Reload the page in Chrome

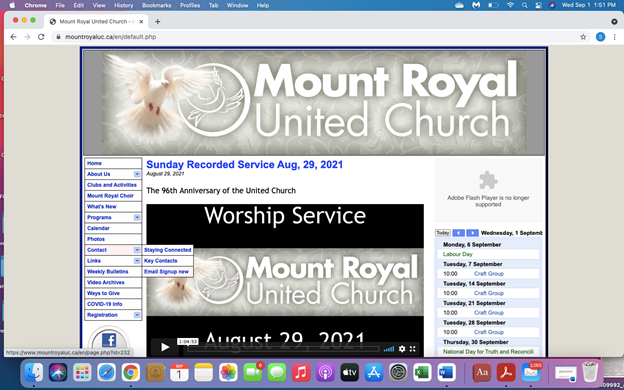click(41, 37)
